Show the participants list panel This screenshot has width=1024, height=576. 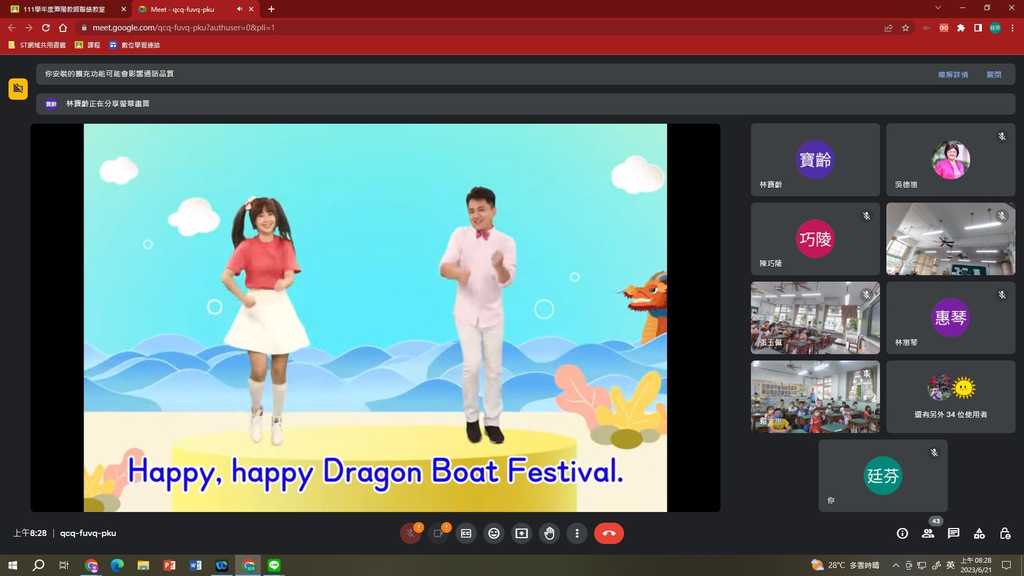tap(928, 534)
